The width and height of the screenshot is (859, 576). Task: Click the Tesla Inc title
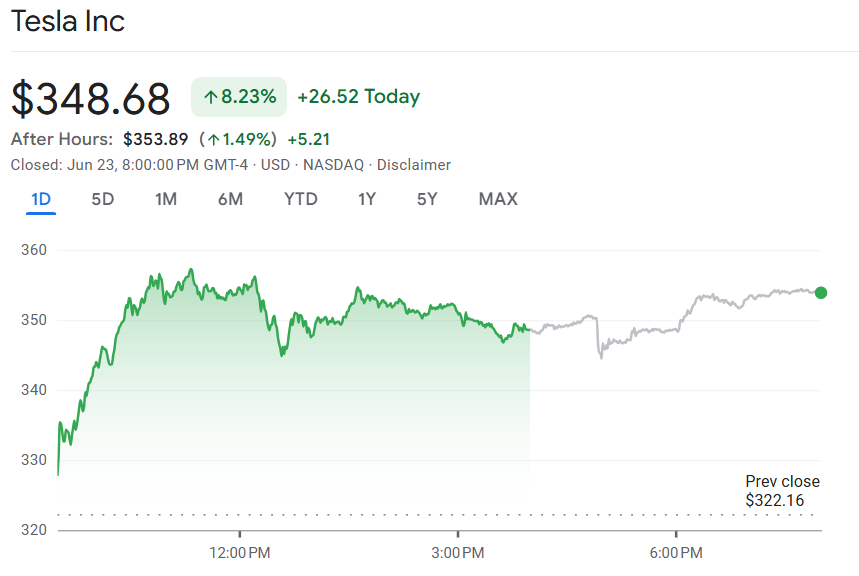(x=68, y=21)
